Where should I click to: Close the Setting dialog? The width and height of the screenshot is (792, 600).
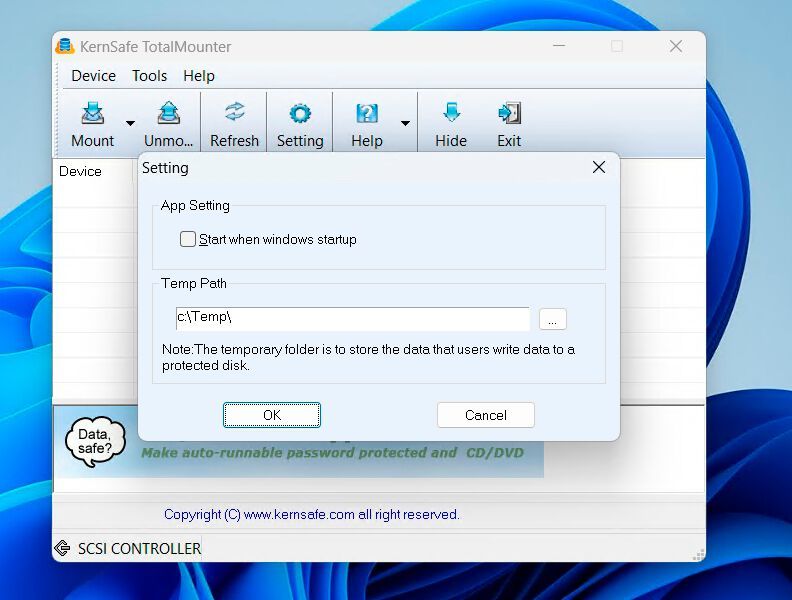[599, 167]
